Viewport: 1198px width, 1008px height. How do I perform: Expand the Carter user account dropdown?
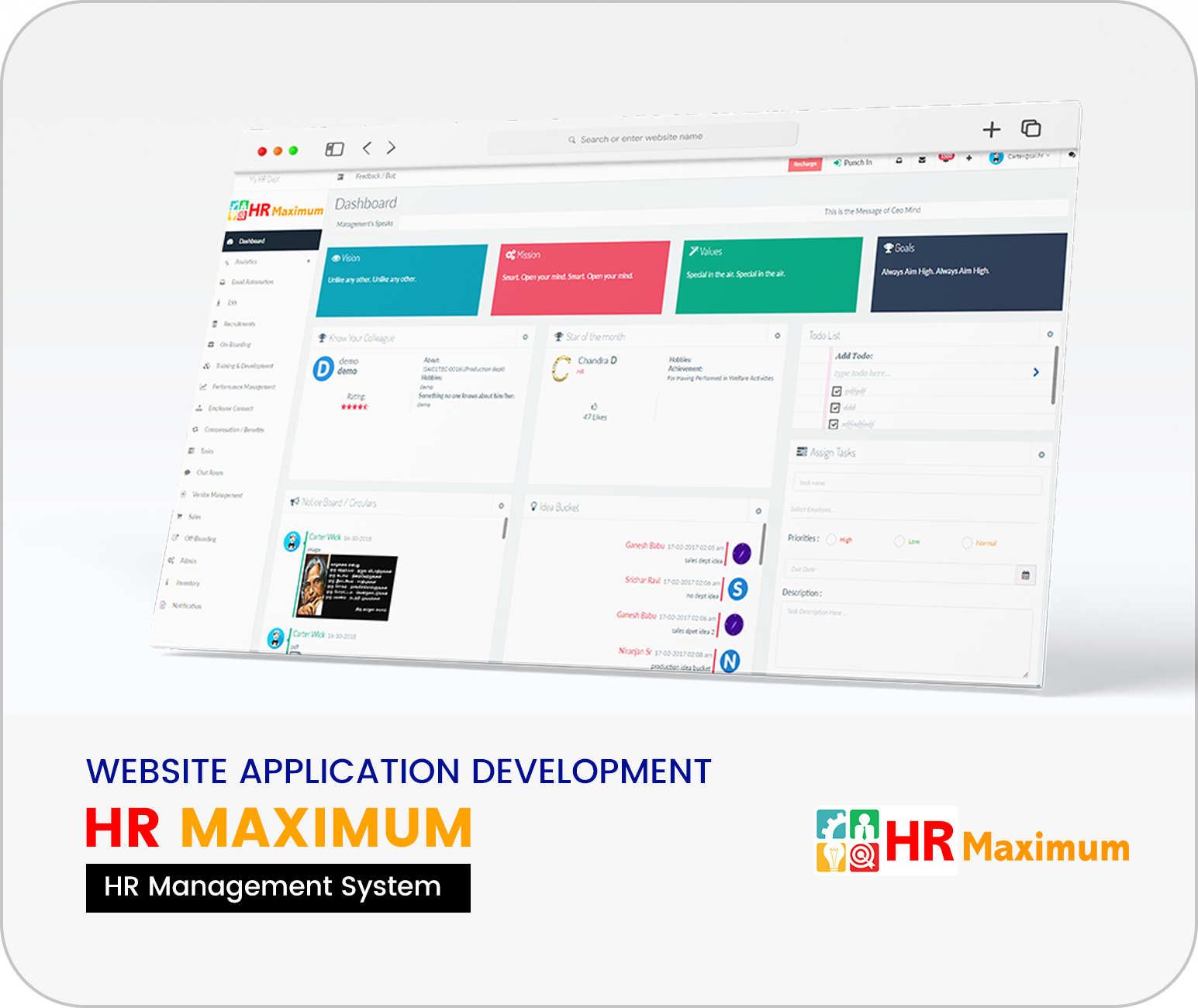pos(1022,157)
